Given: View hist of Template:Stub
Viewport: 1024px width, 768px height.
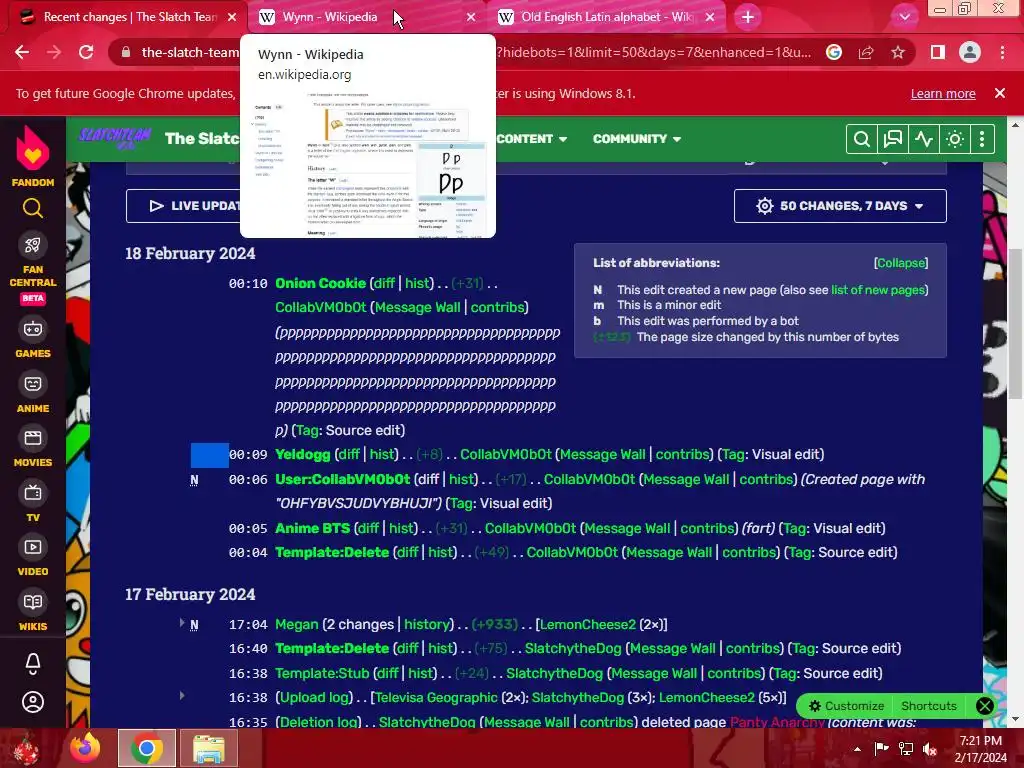Looking at the screenshot, I should coord(421,673).
